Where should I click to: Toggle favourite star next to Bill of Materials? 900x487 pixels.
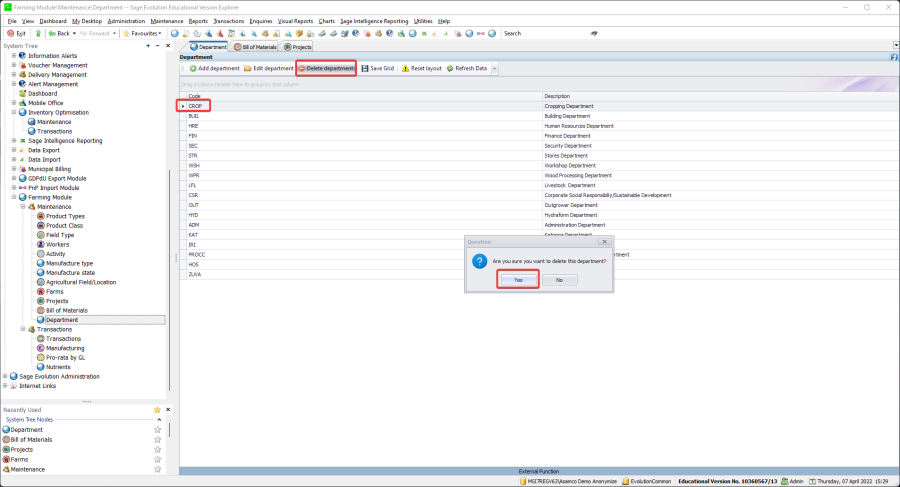click(x=157, y=439)
